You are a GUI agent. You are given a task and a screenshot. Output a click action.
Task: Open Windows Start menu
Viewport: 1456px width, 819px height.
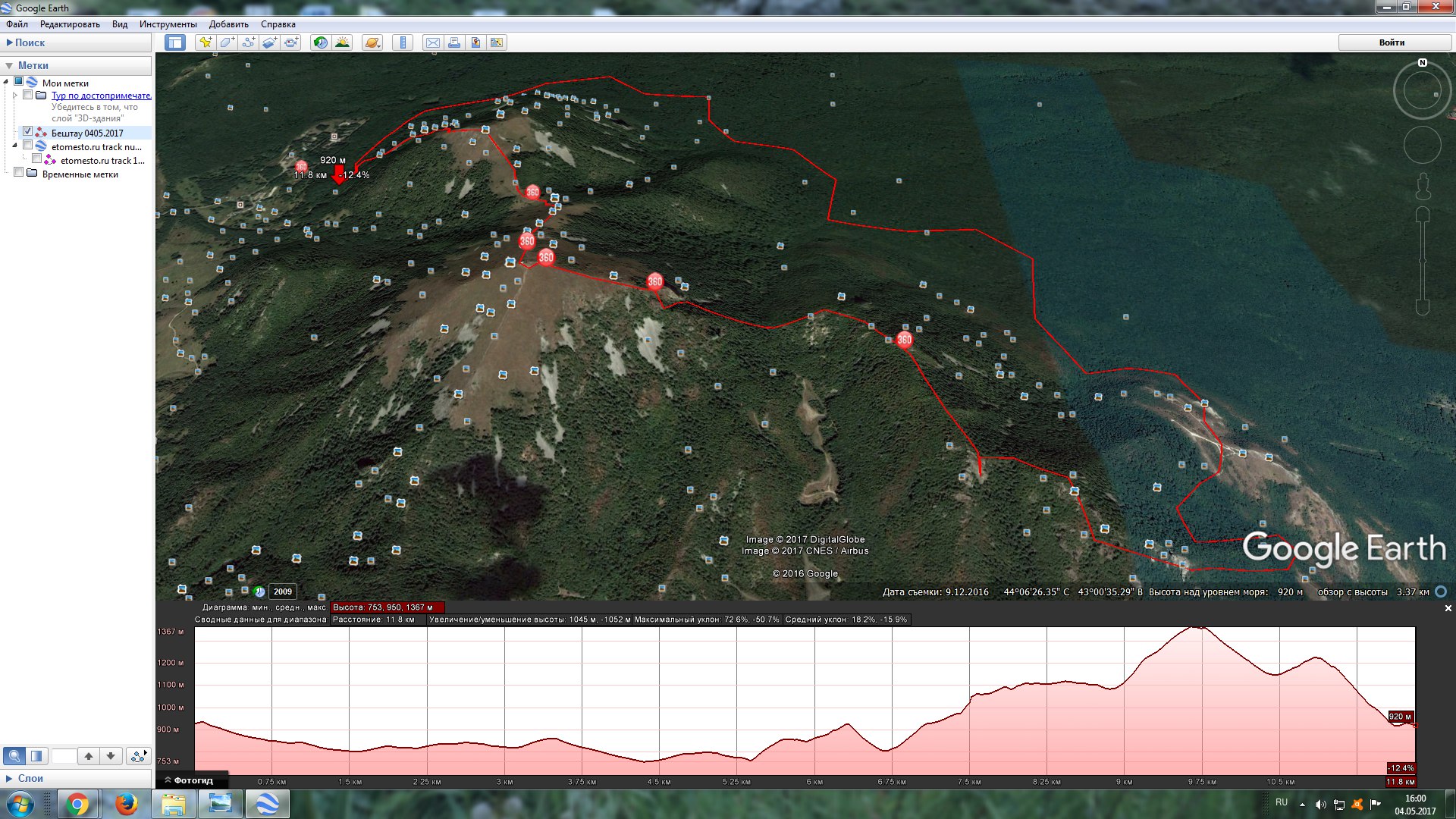tap(20, 804)
